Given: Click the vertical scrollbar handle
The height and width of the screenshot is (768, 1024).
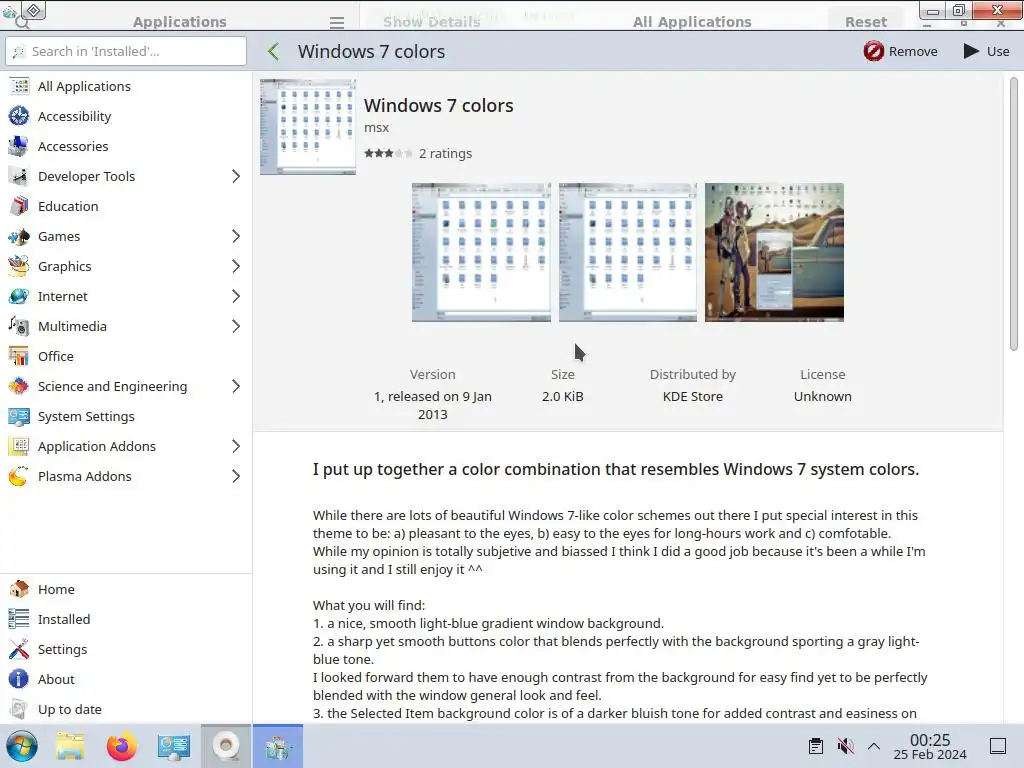Looking at the screenshot, I should (1014, 214).
